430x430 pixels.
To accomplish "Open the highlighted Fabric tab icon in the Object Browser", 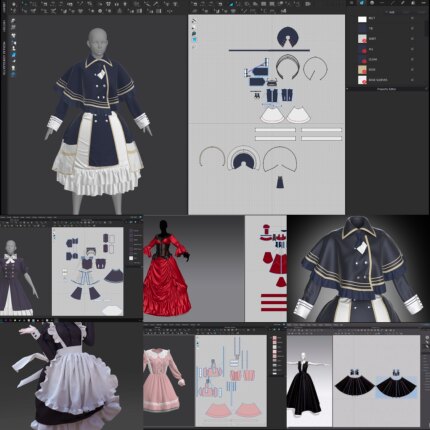I will pyautogui.click(x=362, y=3).
